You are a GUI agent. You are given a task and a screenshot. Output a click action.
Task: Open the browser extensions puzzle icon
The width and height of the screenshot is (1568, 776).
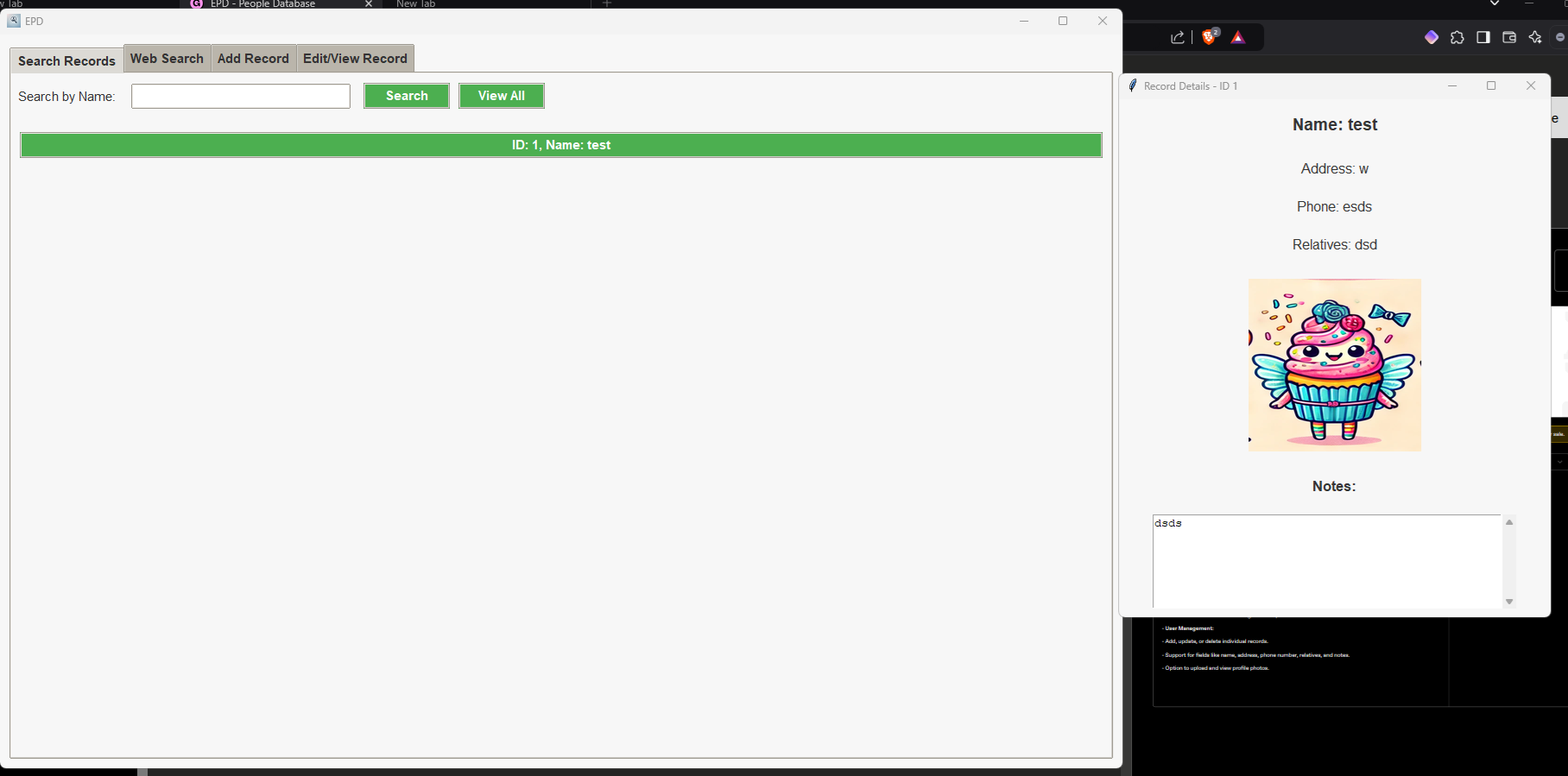tap(1457, 37)
